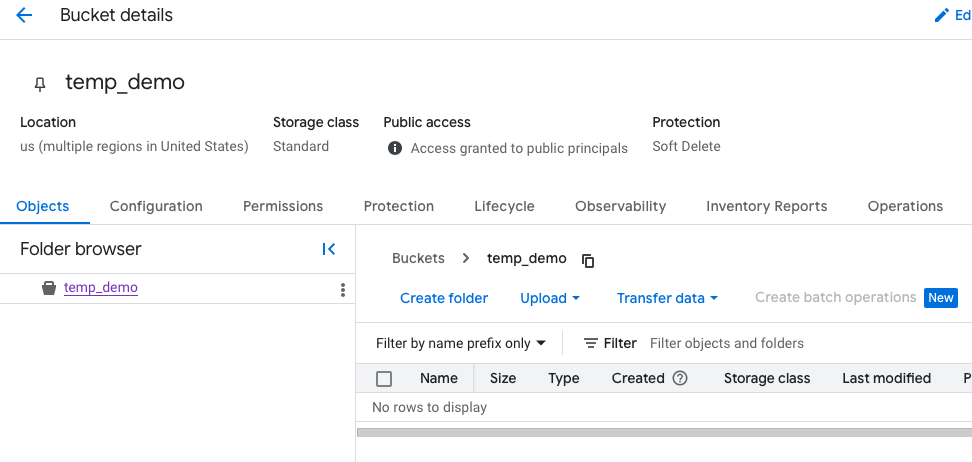
Task: Click the Access granted to public principals text
Action: click(x=519, y=148)
